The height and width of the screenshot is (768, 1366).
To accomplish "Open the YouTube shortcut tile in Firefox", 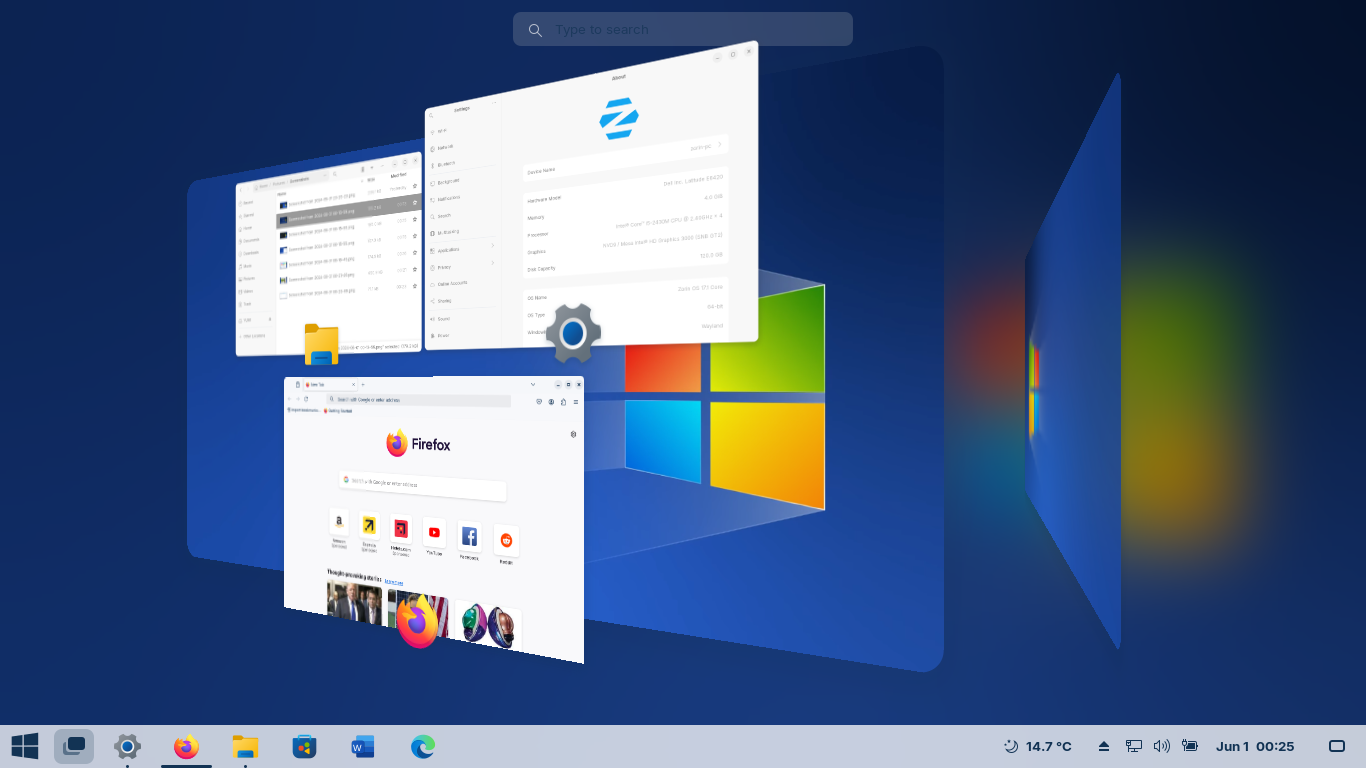I will (x=434, y=532).
